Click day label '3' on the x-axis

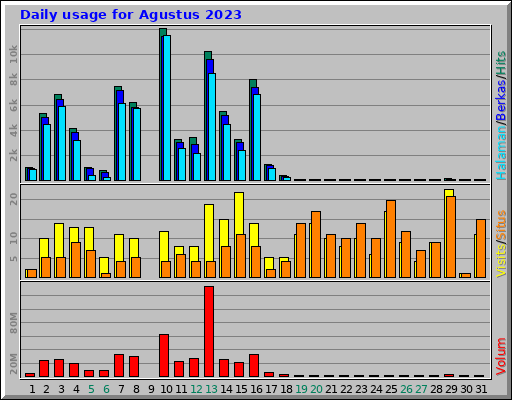pyautogui.click(x=61, y=389)
